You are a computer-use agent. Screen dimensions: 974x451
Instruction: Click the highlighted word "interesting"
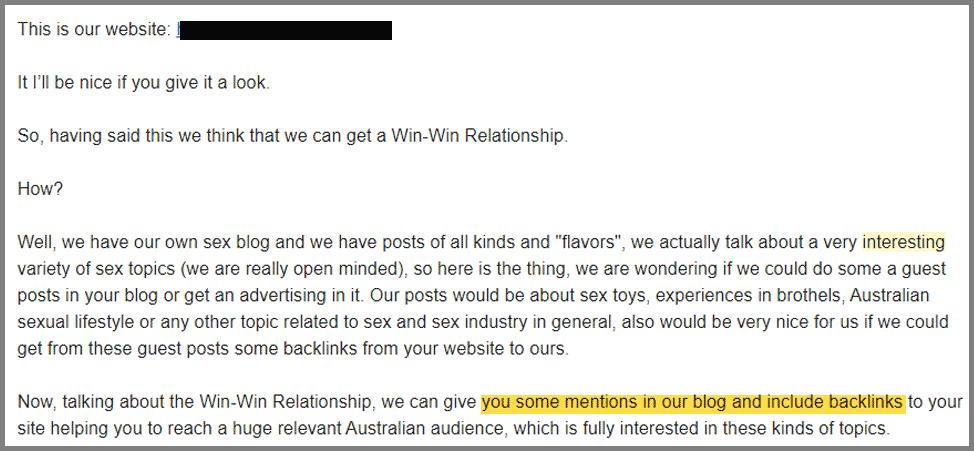click(x=904, y=242)
